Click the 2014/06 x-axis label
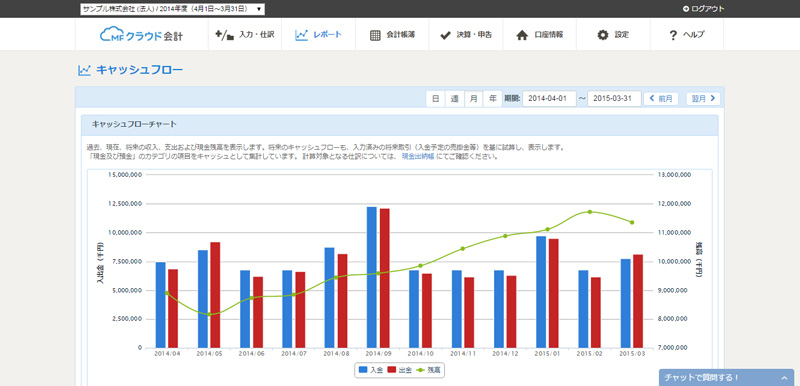 [252, 353]
